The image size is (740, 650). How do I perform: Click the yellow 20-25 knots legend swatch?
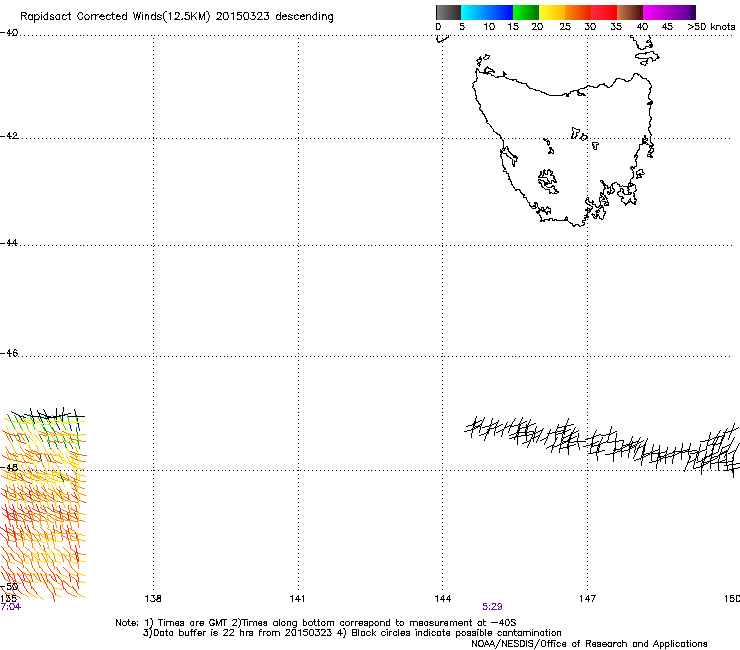click(552, 12)
